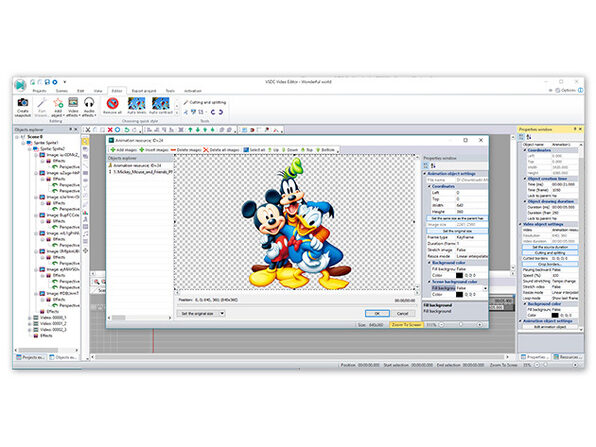The width and height of the screenshot is (596, 447).
Task: Move image to Bottom in dialog toolbar
Action: tap(325, 150)
